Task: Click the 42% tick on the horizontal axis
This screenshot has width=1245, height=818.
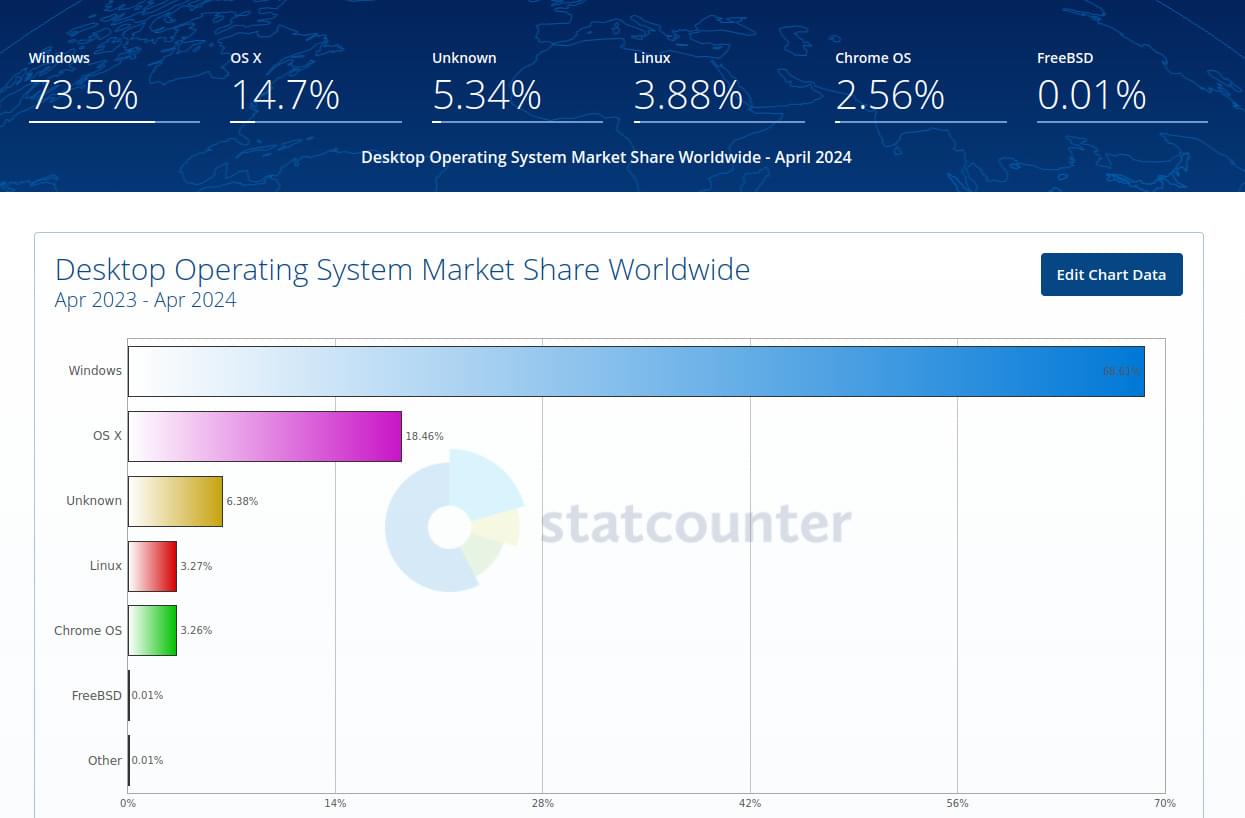Action: 750,804
